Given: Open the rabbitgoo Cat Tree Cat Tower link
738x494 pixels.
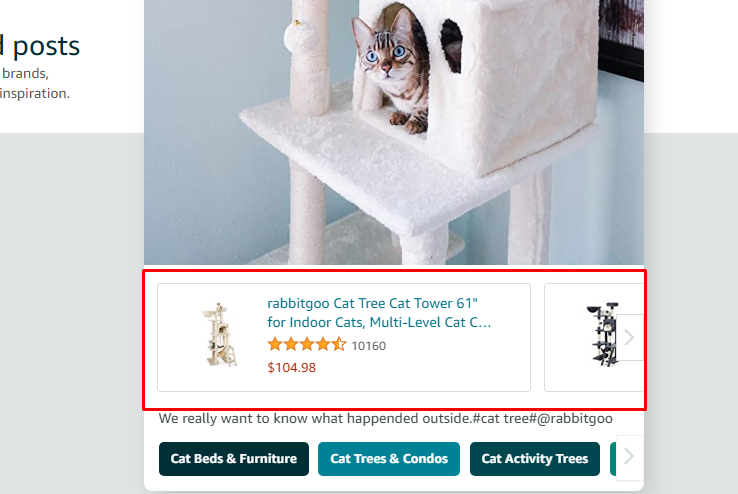Looking at the screenshot, I should click(x=379, y=313).
